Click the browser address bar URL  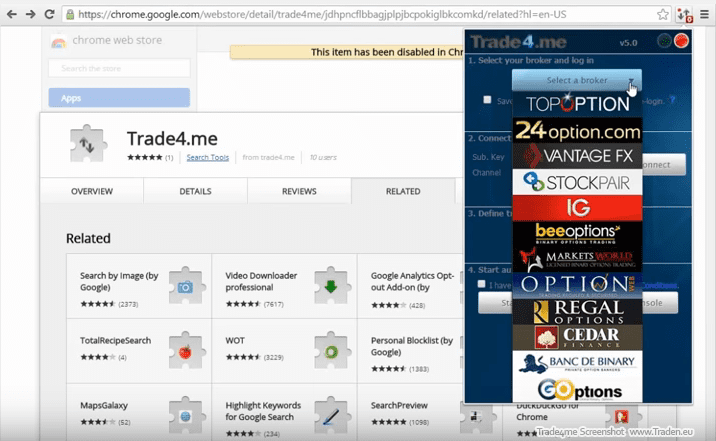(x=322, y=15)
